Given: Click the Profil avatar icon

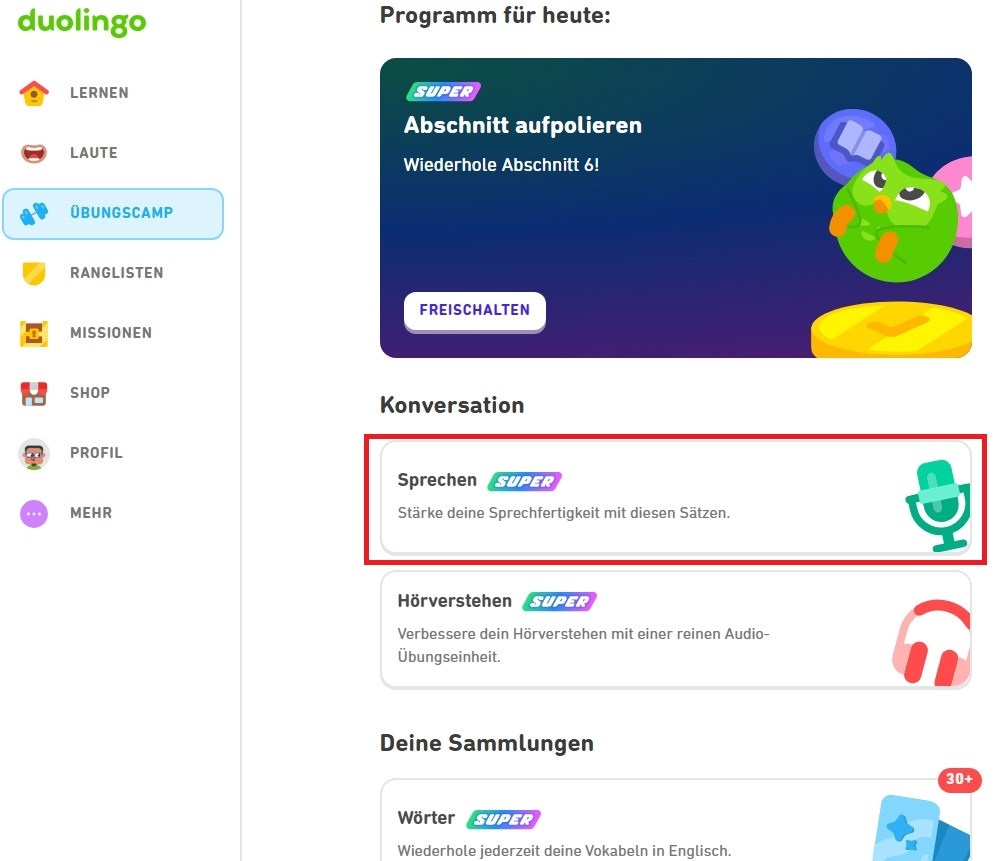Looking at the screenshot, I should click(34, 454).
